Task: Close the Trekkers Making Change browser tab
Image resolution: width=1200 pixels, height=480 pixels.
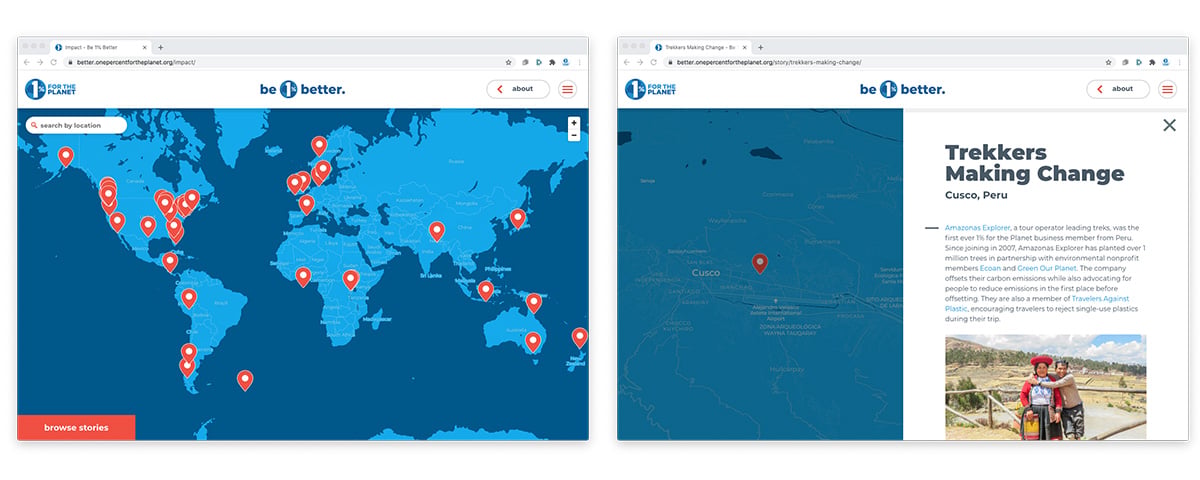Action: click(743, 47)
